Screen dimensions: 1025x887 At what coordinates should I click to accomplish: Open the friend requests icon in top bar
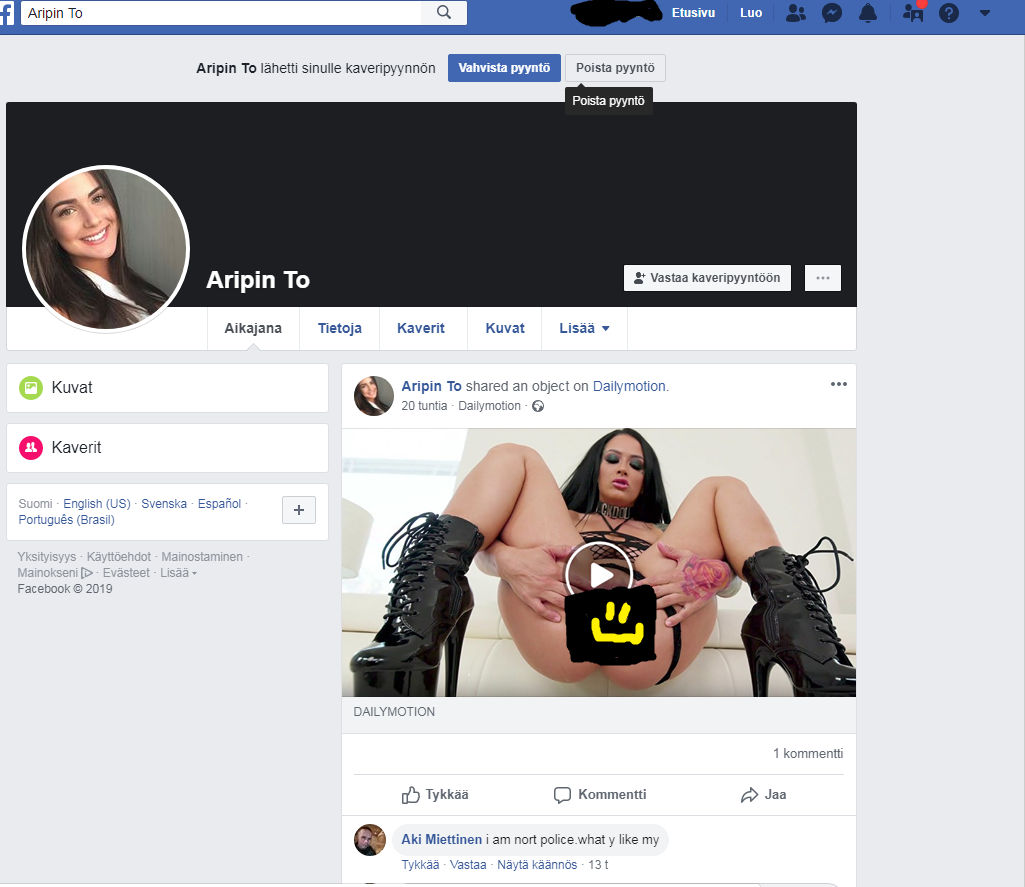coord(796,13)
